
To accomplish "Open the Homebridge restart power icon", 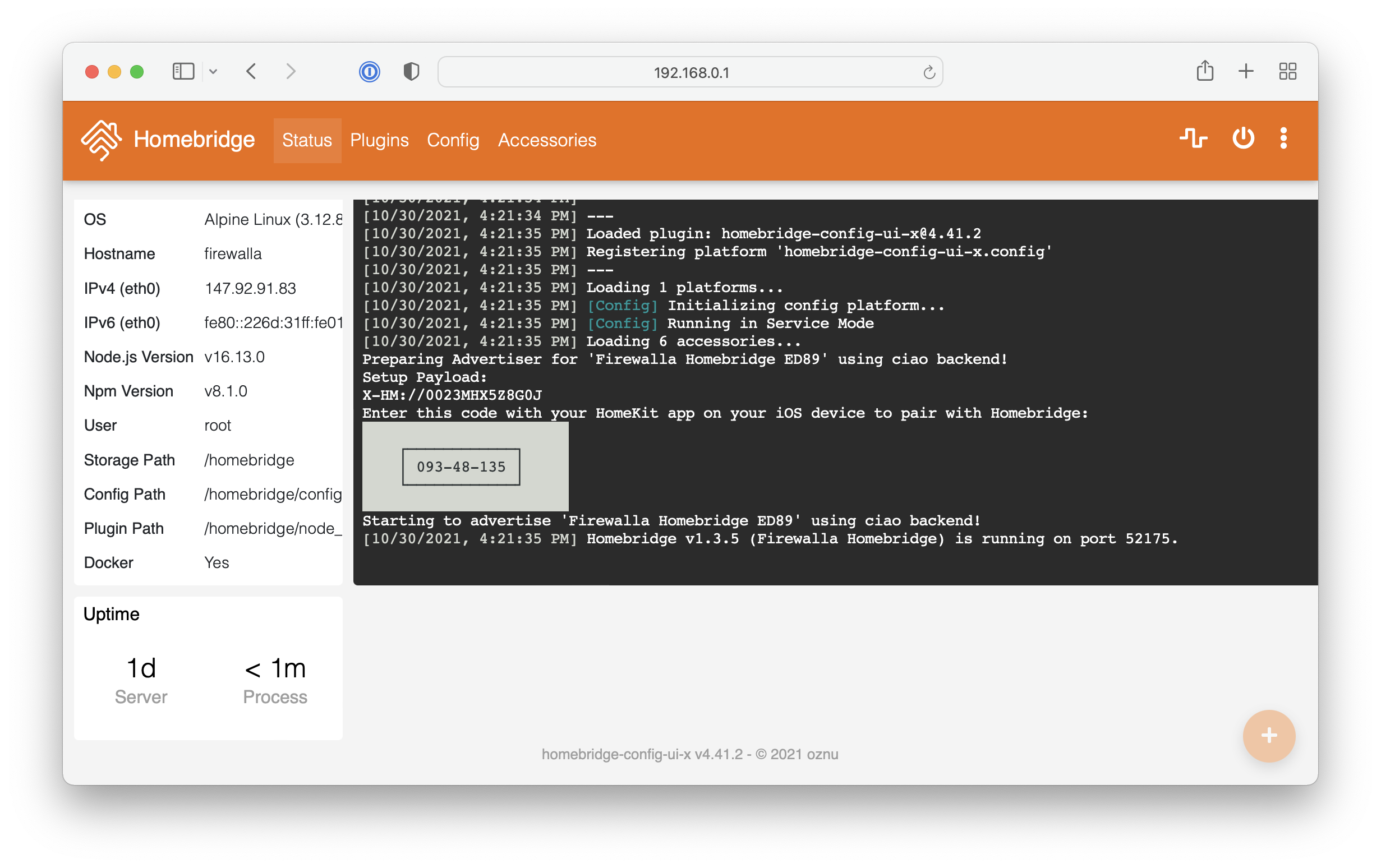I will point(1243,138).
